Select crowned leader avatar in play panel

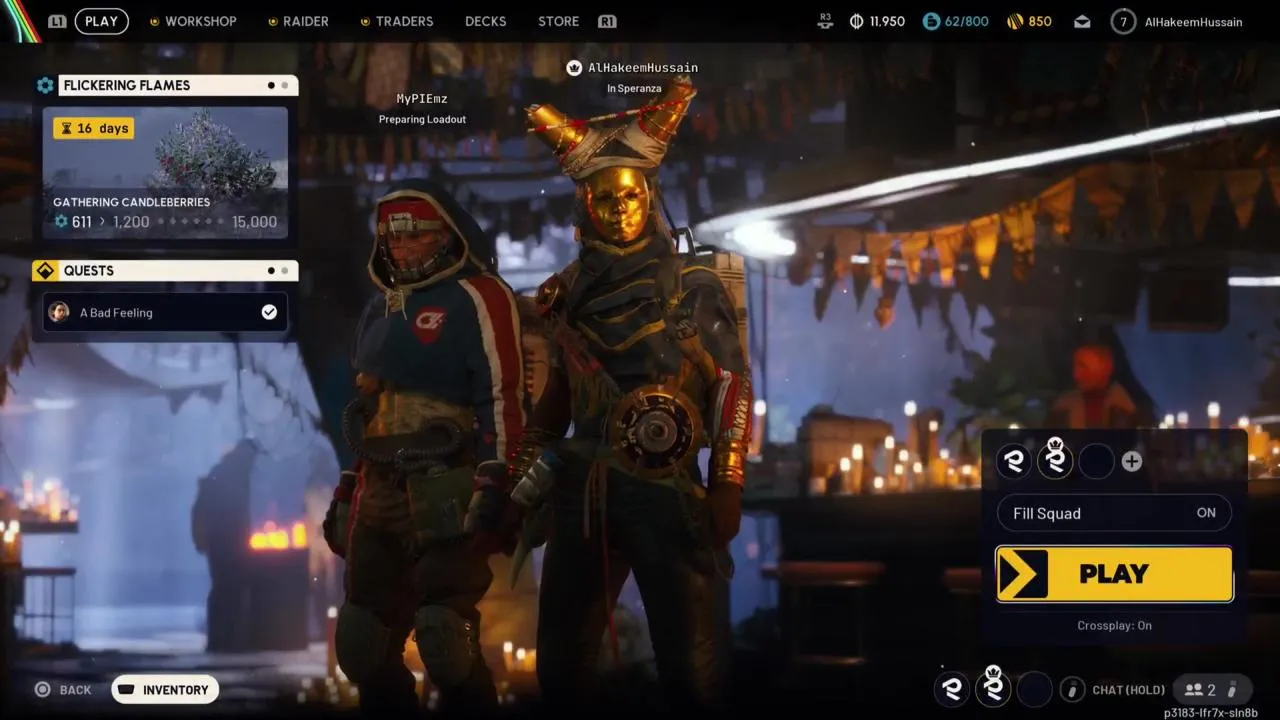click(x=1055, y=461)
